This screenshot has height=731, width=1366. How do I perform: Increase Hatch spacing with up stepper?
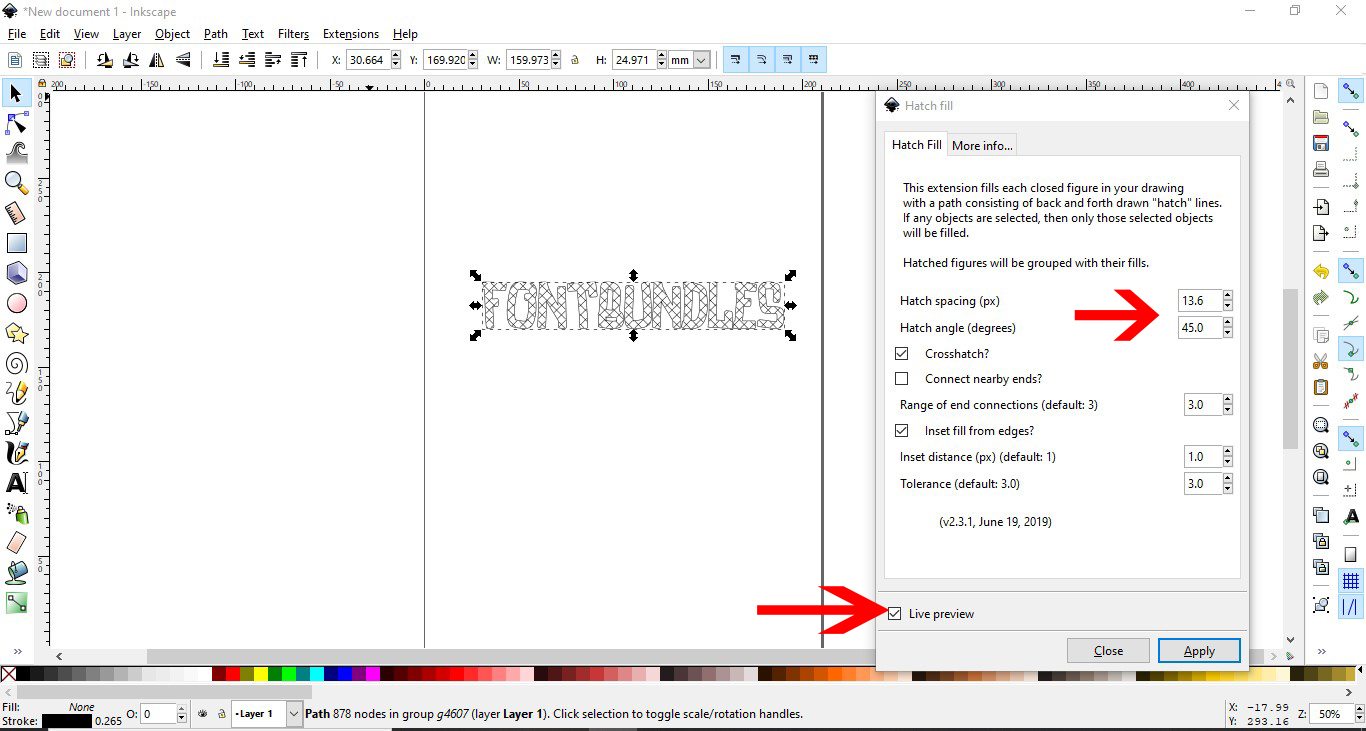coord(1228,296)
